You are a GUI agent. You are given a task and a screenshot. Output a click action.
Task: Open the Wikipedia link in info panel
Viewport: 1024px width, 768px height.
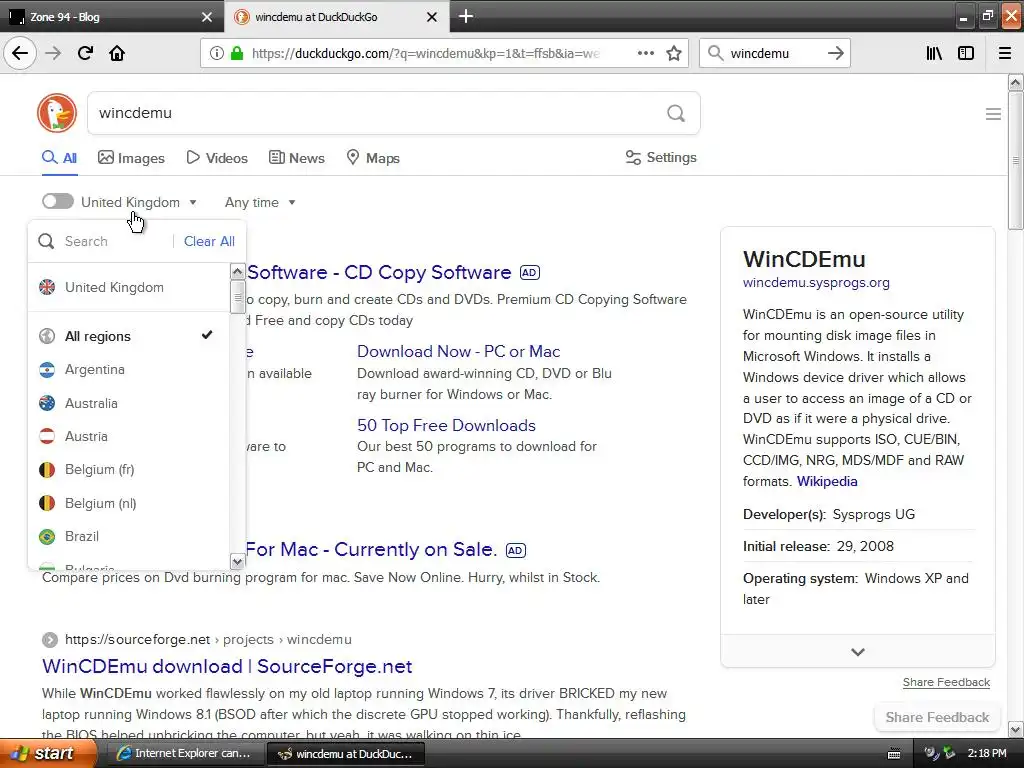827,481
